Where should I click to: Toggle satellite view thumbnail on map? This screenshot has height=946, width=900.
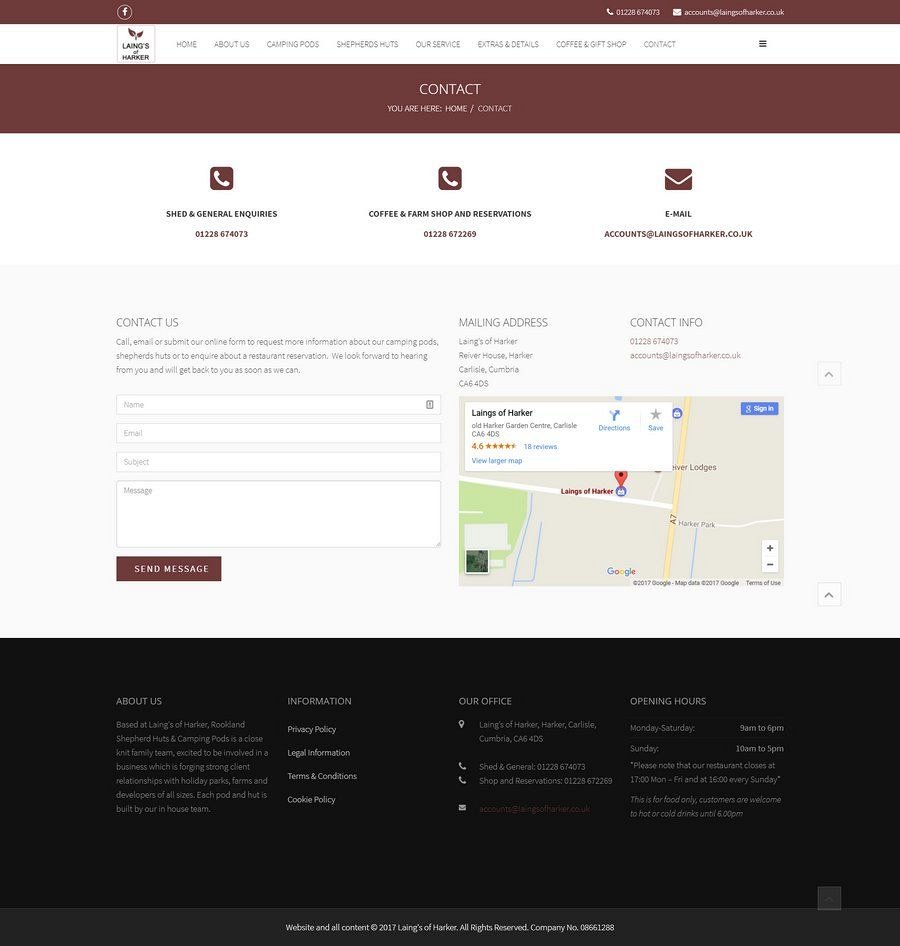477,561
